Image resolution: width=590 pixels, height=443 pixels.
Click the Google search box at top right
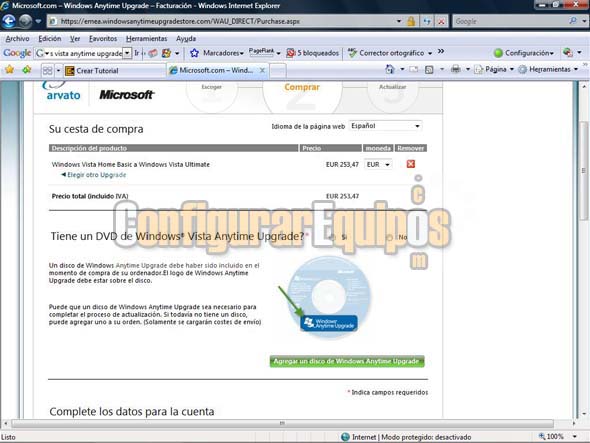click(510, 21)
